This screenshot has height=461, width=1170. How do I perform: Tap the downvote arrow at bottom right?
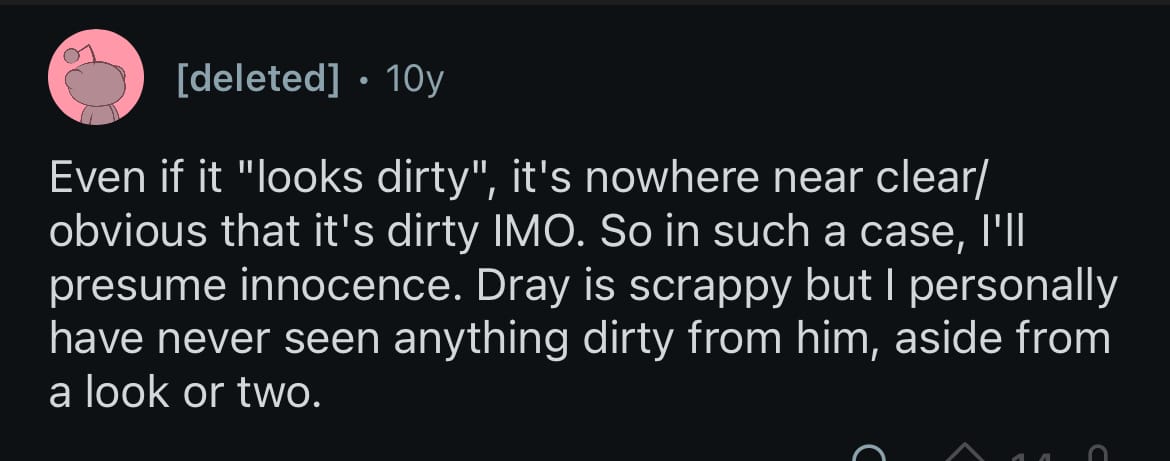1096,455
